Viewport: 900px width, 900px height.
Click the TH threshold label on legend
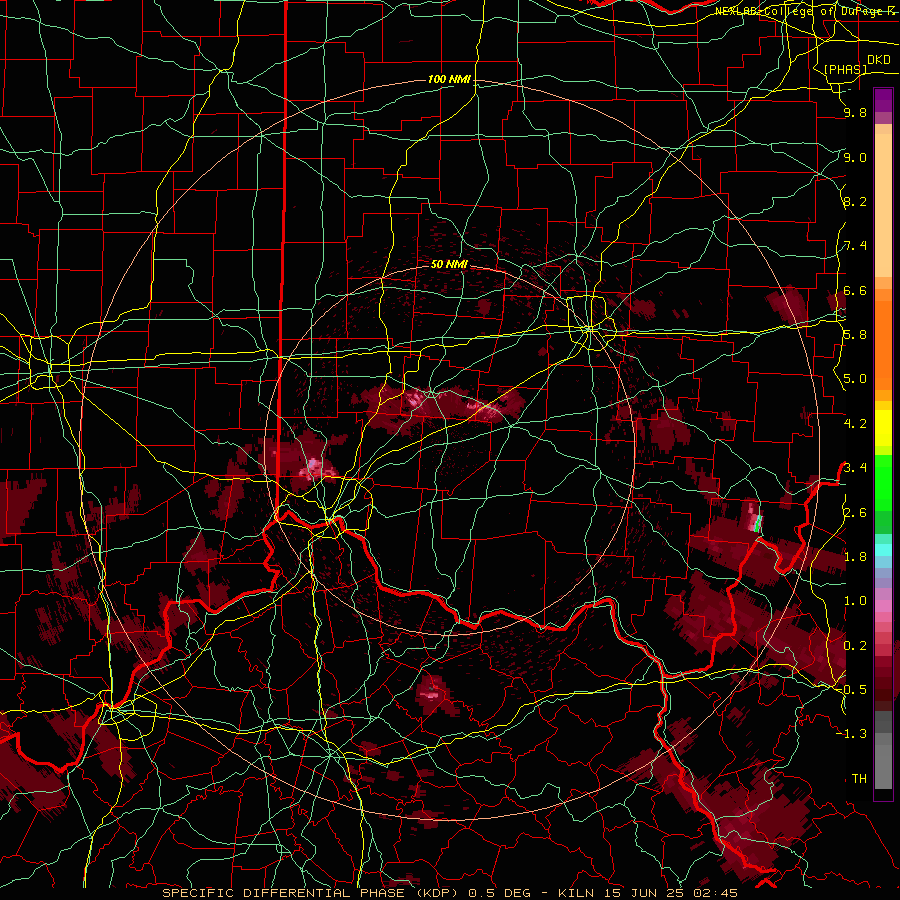click(x=859, y=779)
